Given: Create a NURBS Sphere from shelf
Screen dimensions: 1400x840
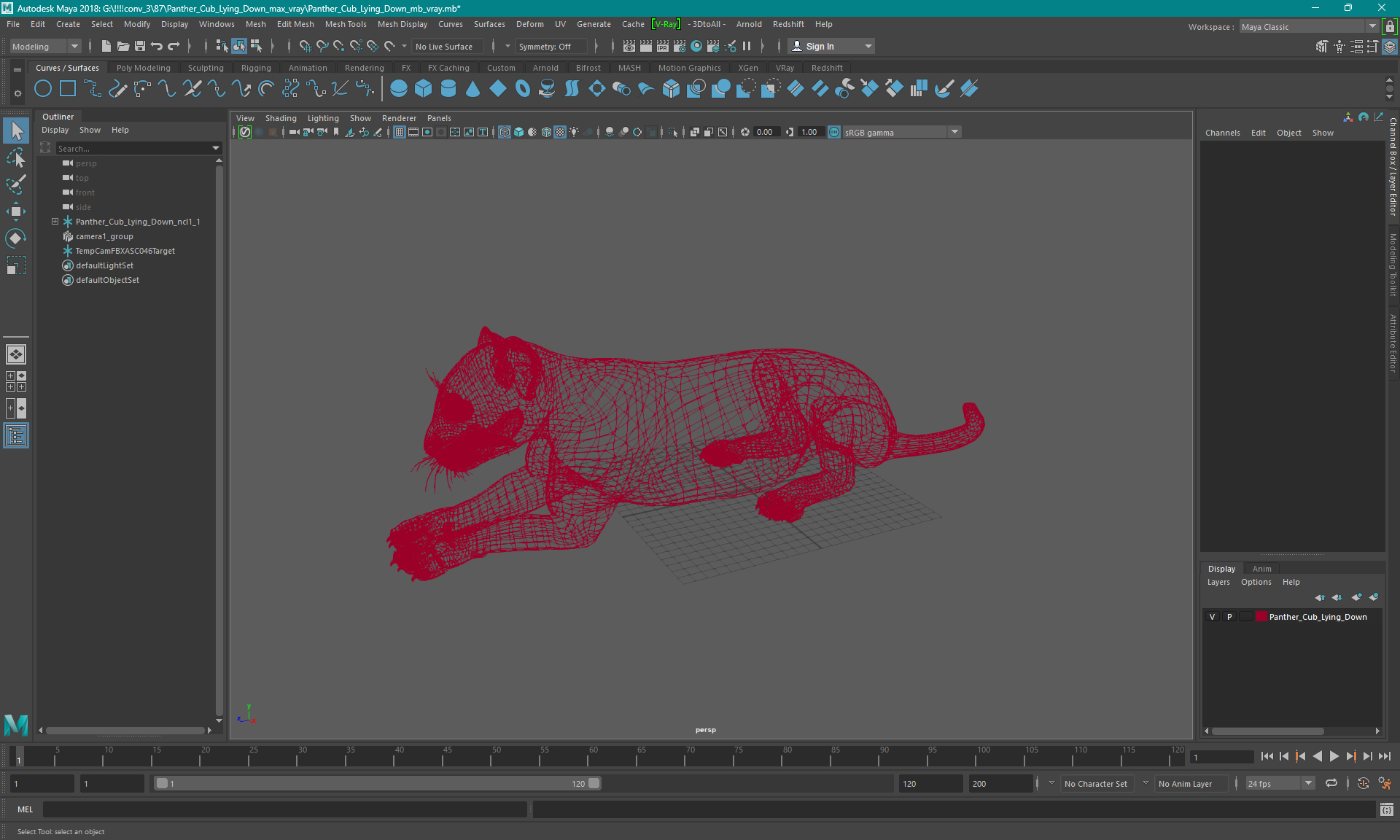Looking at the screenshot, I should tap(399, 89).
